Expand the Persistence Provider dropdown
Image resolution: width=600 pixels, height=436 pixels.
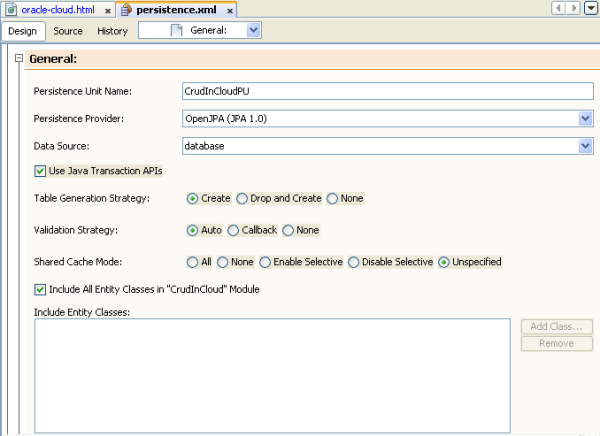(x=585, y=119)
